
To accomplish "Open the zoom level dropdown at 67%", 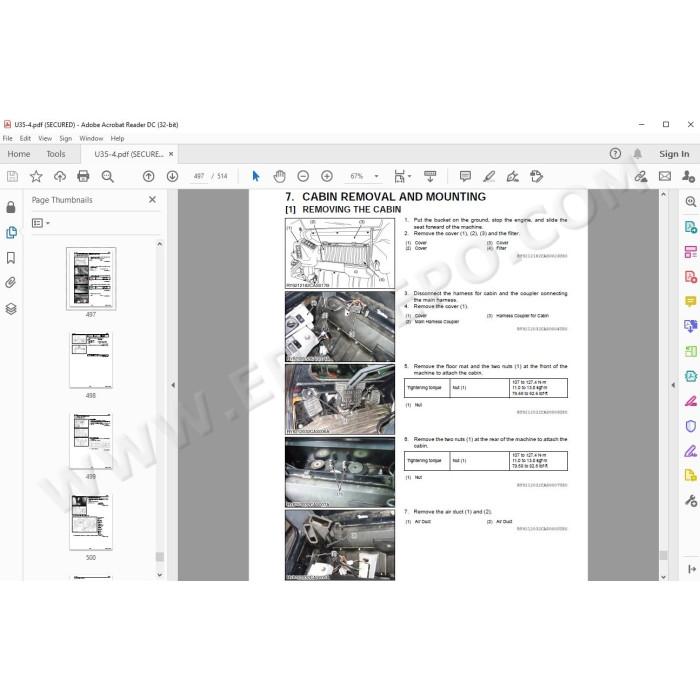I will 376,176.
